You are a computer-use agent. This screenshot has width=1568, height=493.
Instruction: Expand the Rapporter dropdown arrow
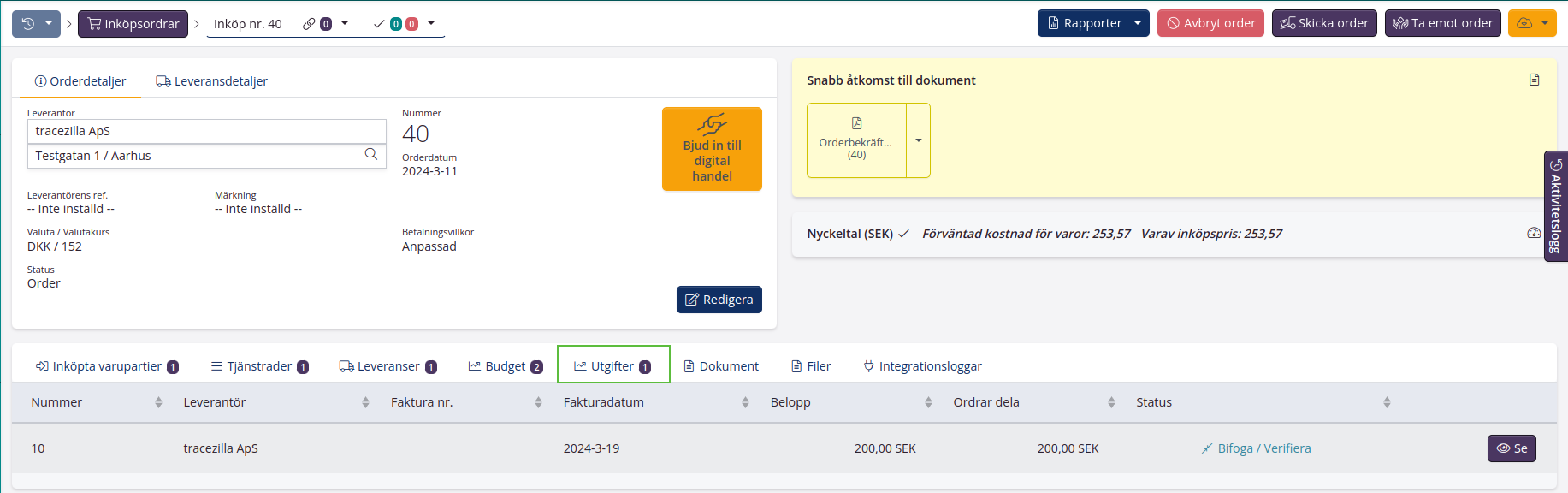(1137, 24)
